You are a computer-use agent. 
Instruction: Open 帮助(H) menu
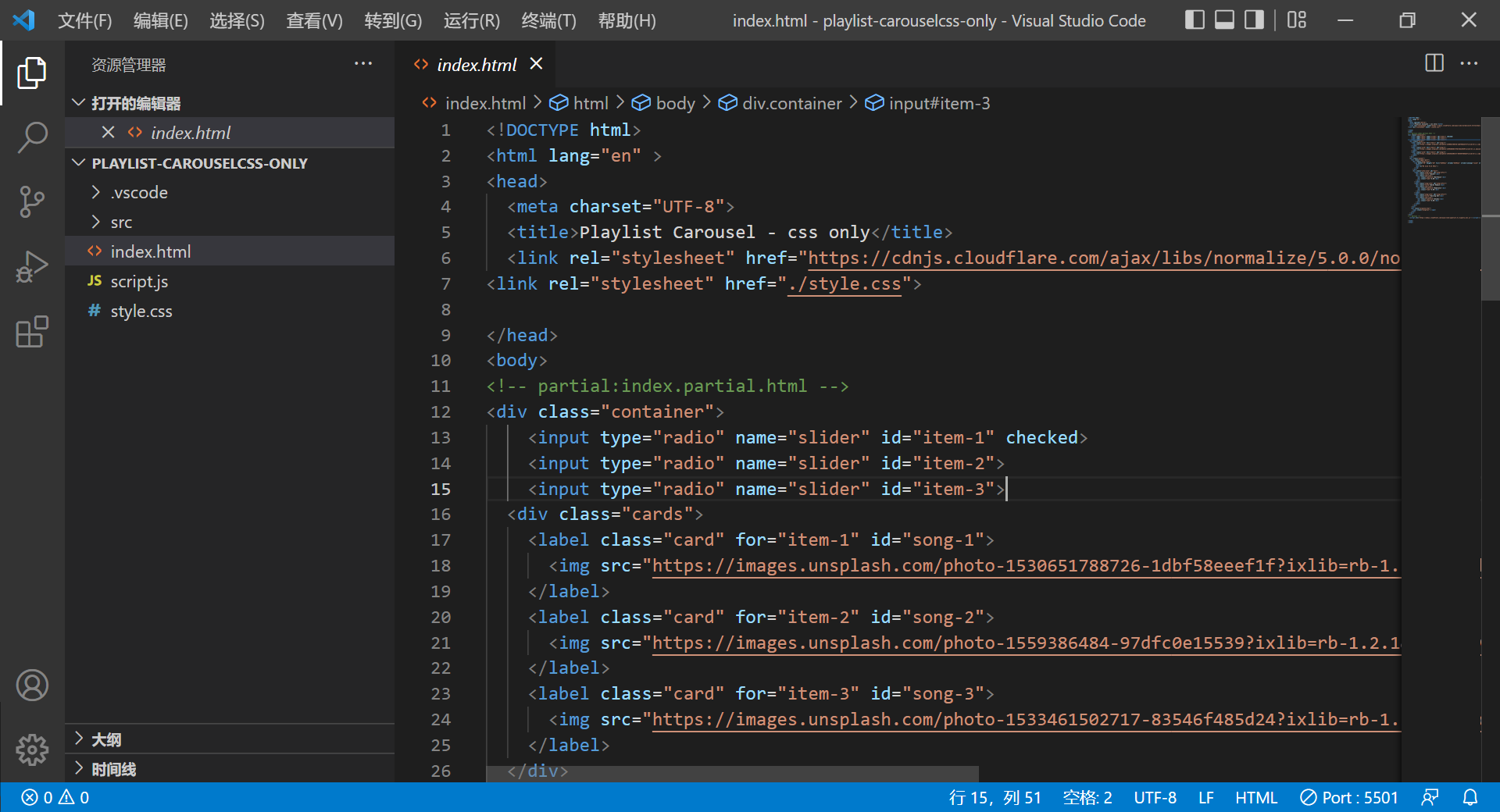click(x=627, y=21)
